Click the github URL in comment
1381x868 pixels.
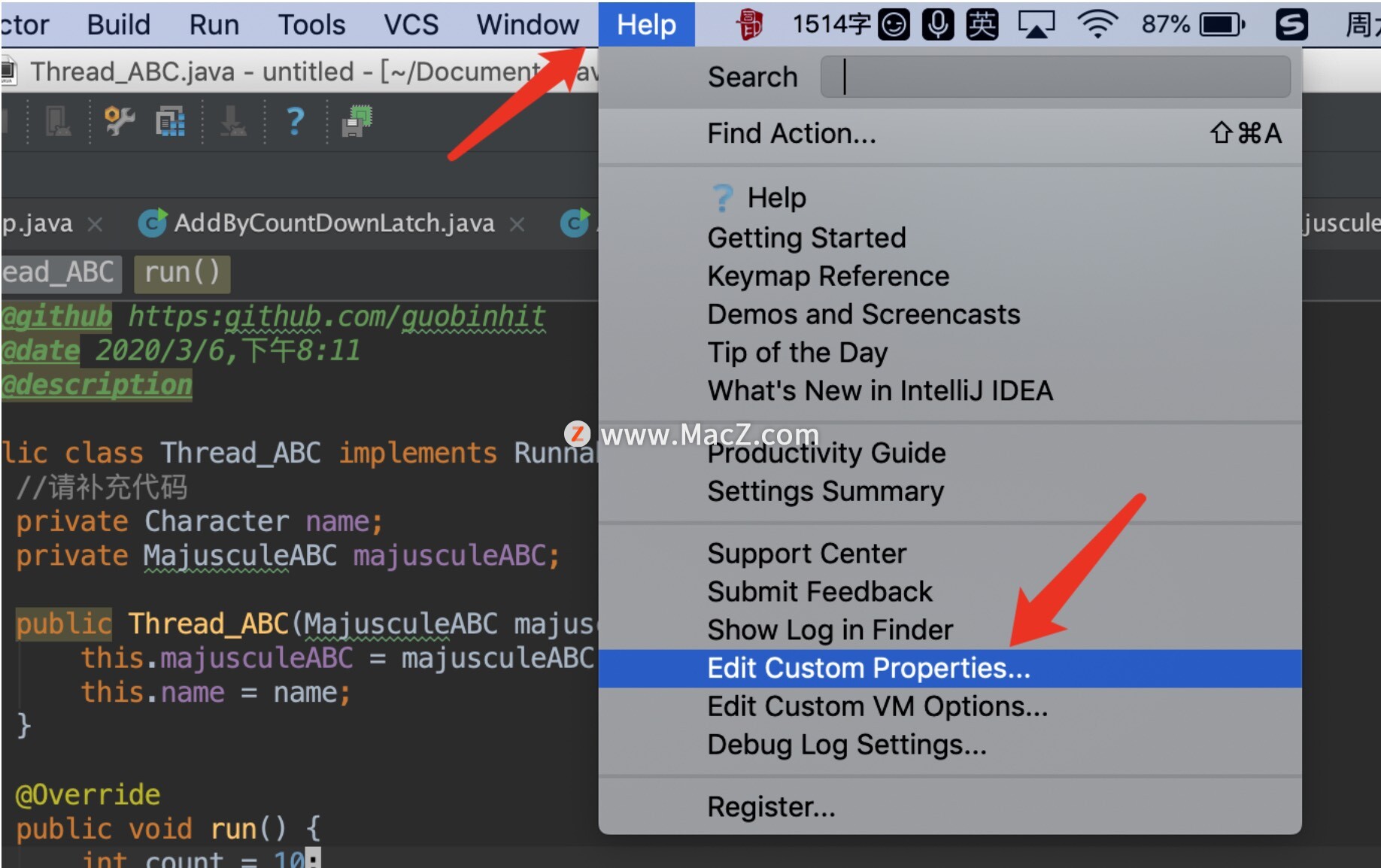tap(337, 317)
